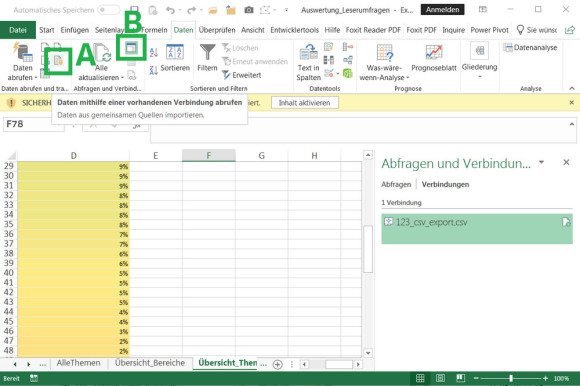
Task: Toggle Automatisches Speichern switch
Action: 109,10
